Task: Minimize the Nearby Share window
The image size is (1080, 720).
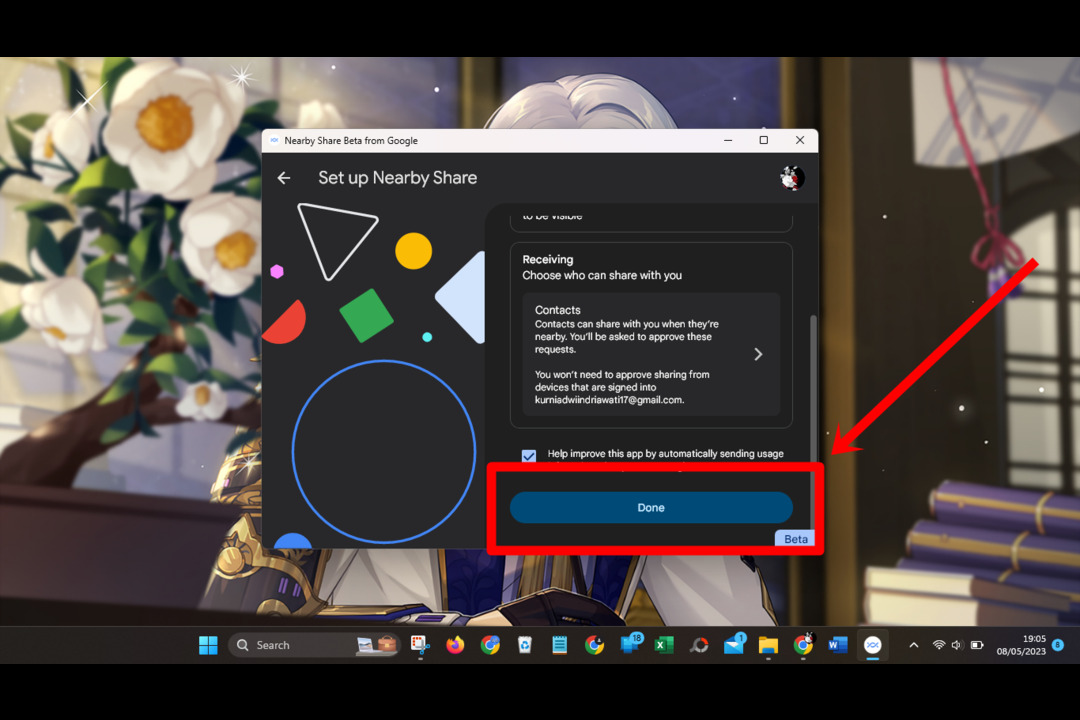Action: coord(728,141)
